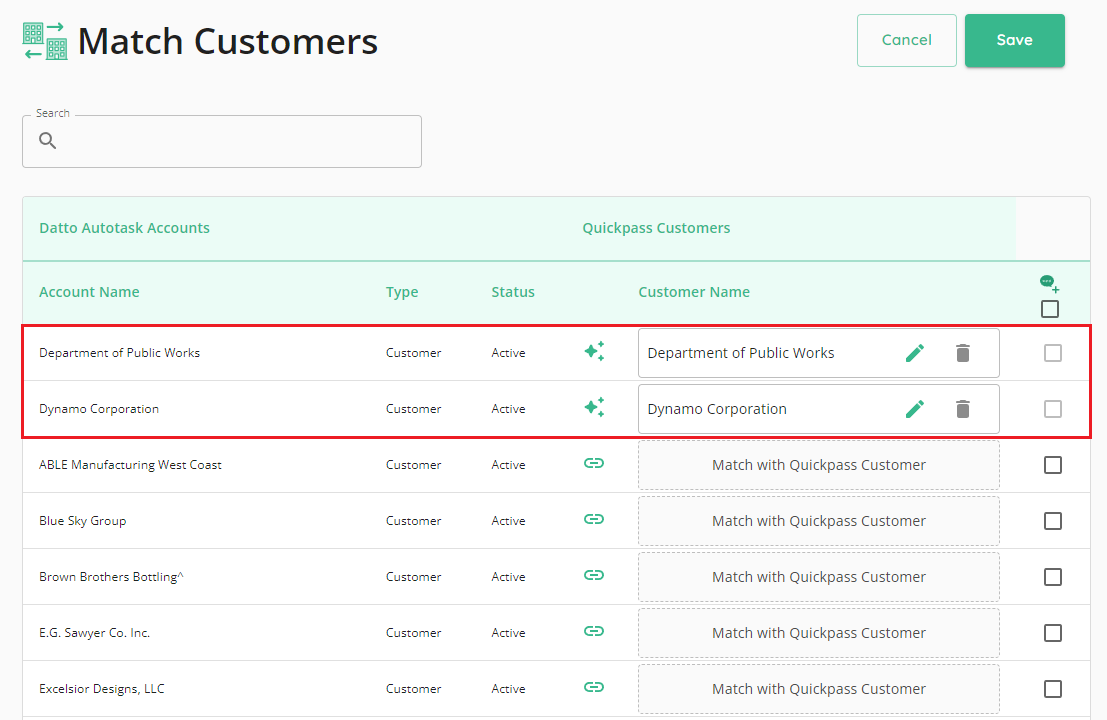1107x720 pixels.
Task: Click auto-match sparkle icon for Dynamo Corporation
Action: coord(594,407)
